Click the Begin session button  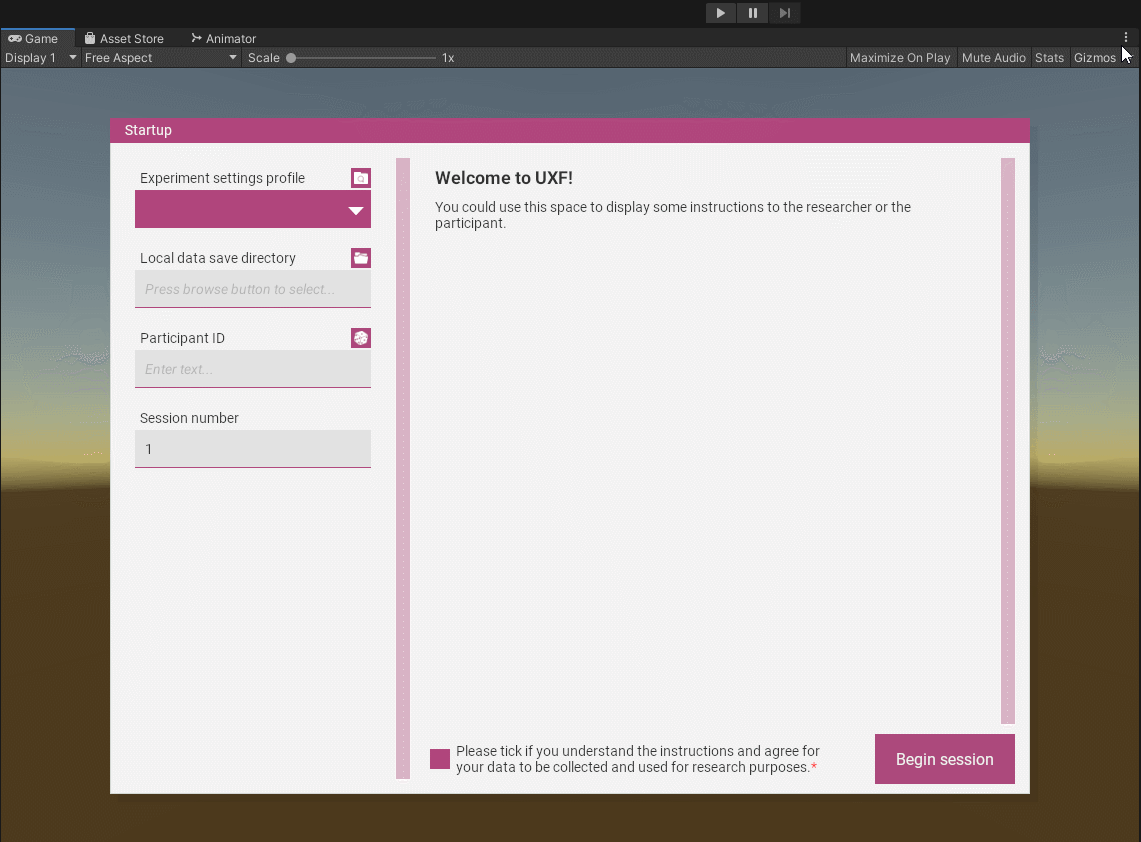pos(944,759)
